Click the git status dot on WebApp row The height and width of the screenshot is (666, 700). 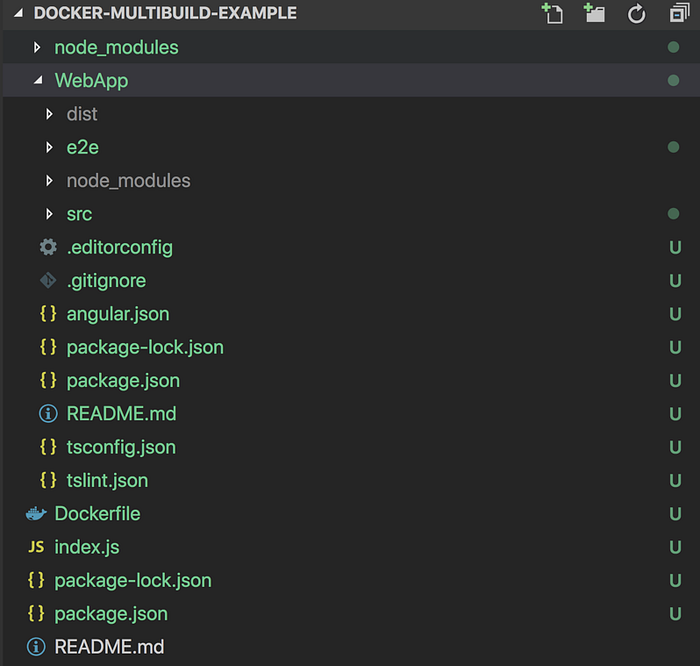click(x=673, y=80)
